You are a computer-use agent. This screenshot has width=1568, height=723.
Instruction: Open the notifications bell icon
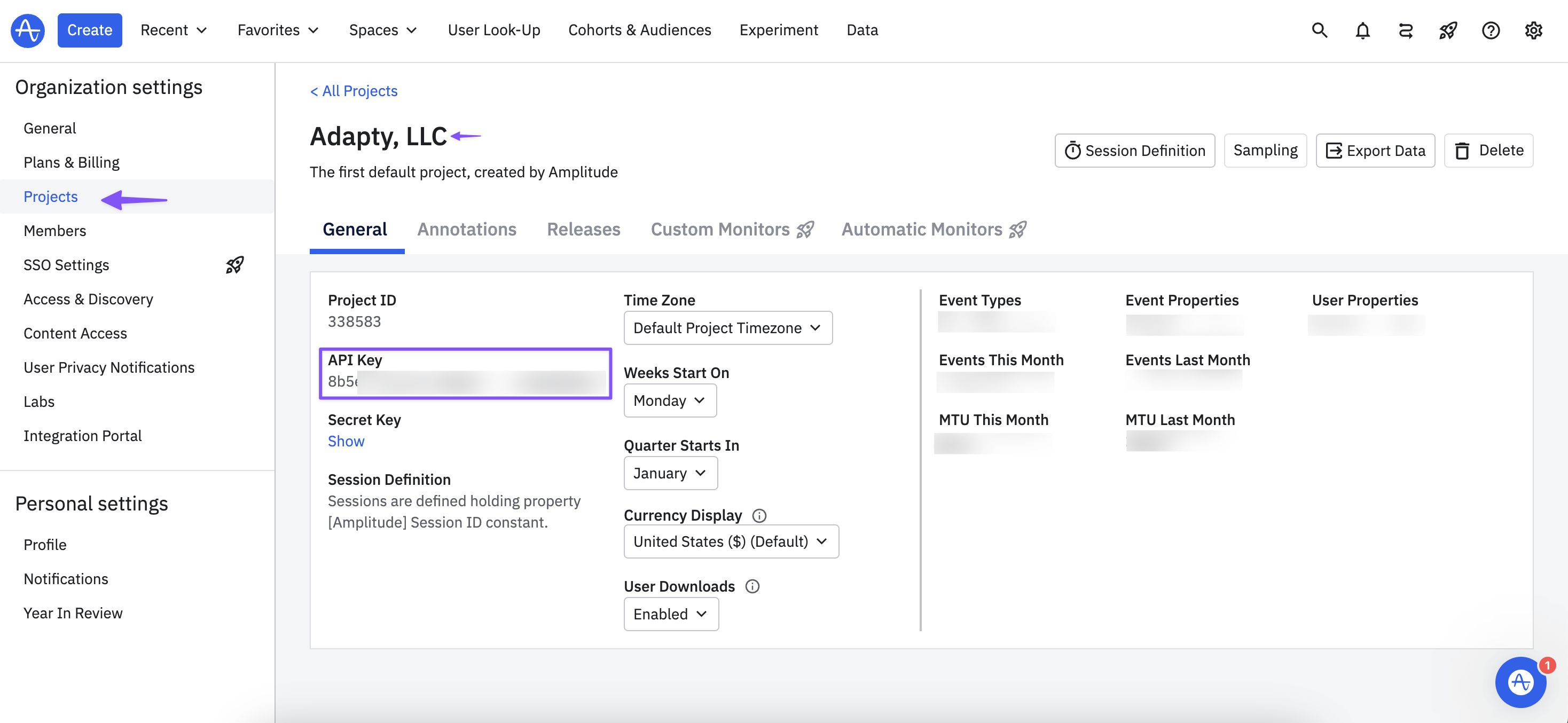pyautogui.click(x=1362, y=30)
